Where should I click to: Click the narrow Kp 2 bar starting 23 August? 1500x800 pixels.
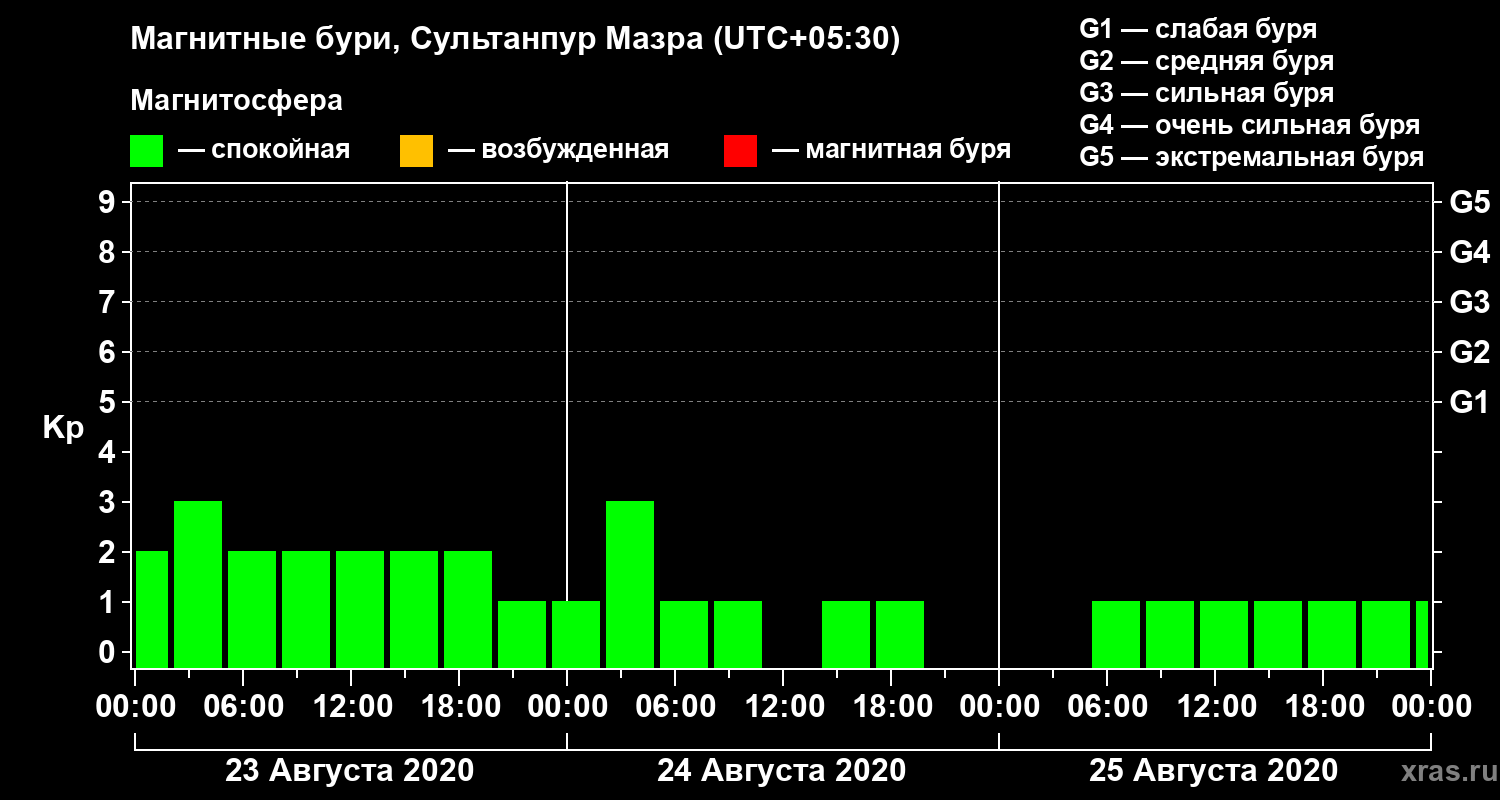[x=152, y=609]
